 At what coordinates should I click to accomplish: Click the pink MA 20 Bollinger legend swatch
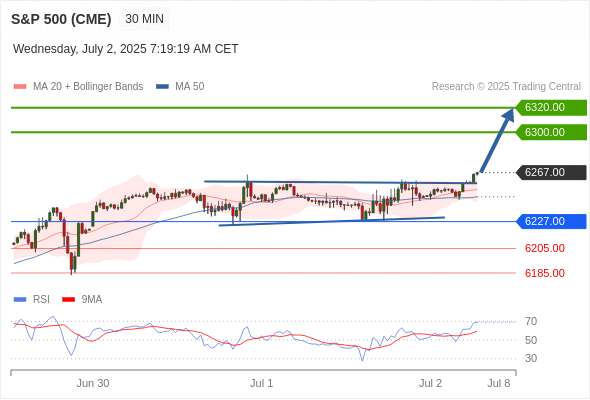20,87
